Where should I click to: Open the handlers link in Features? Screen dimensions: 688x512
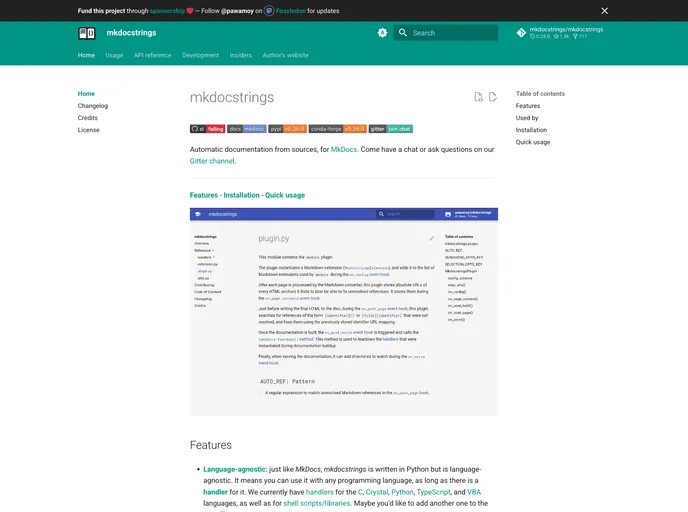click(x=319, y=492)
